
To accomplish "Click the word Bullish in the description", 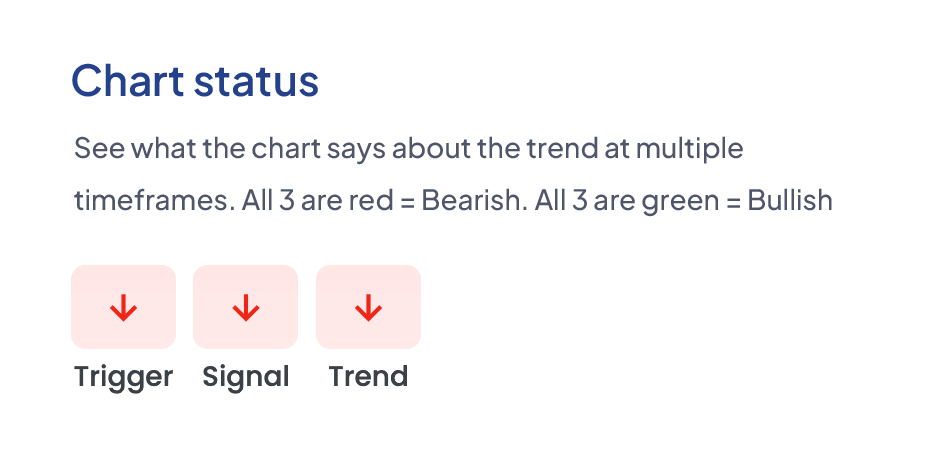I will (790, 200).
